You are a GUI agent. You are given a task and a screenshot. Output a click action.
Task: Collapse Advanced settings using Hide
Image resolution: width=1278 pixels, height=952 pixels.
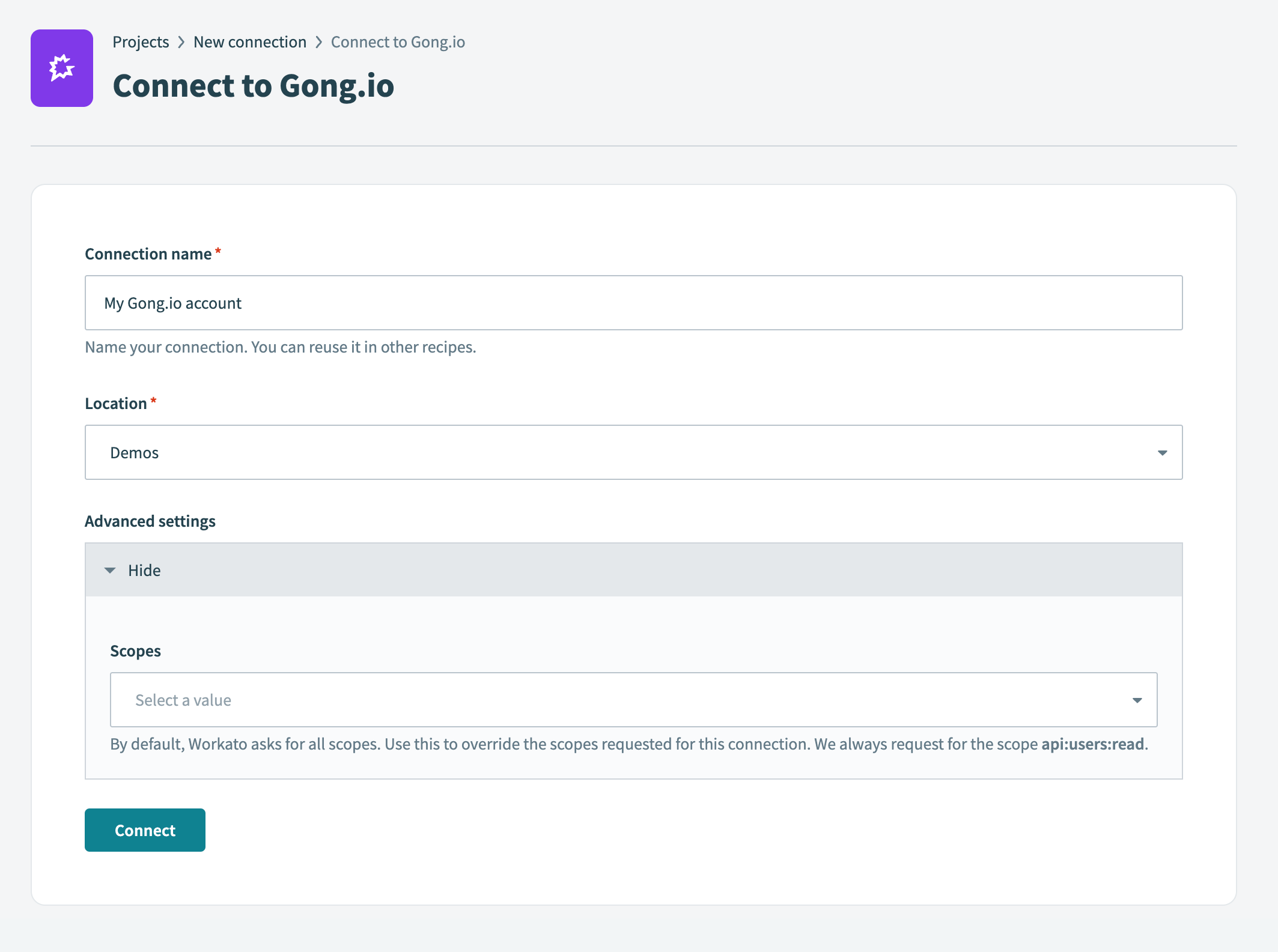click(x=144, y=570)
